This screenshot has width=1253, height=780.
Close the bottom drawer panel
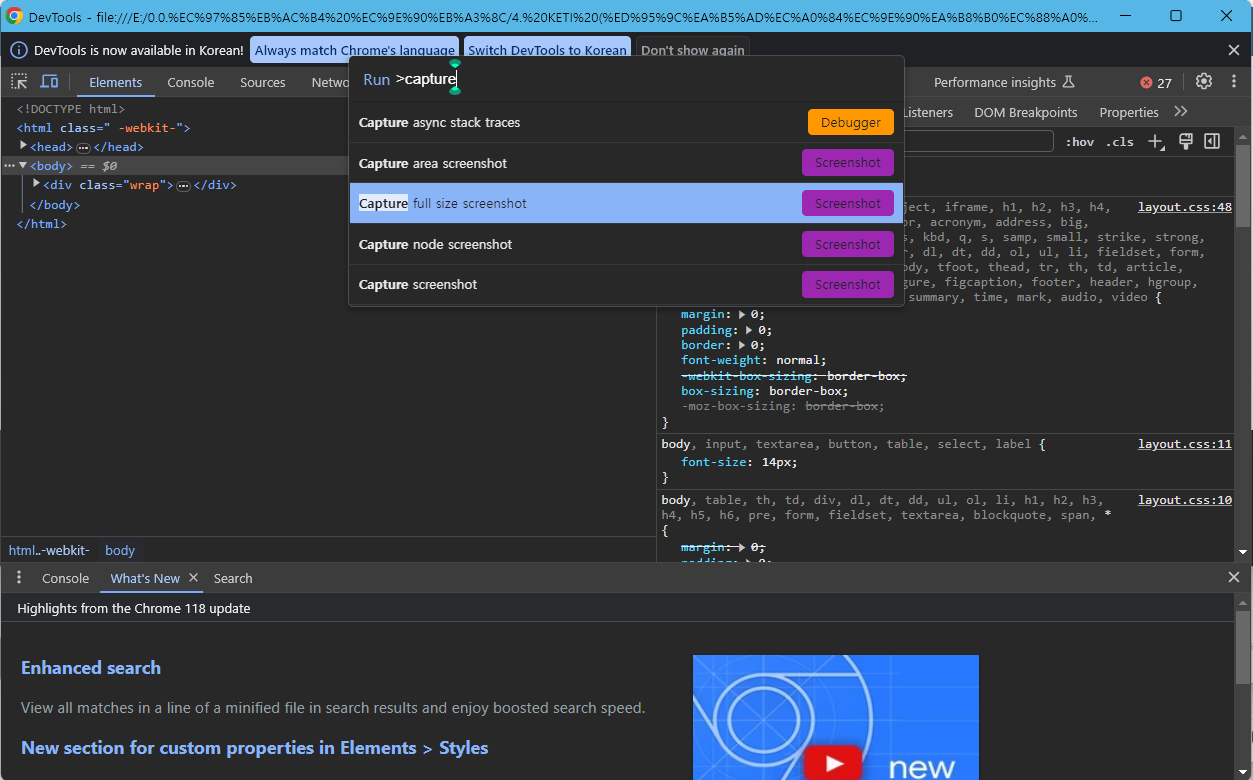pos(1233,578)
